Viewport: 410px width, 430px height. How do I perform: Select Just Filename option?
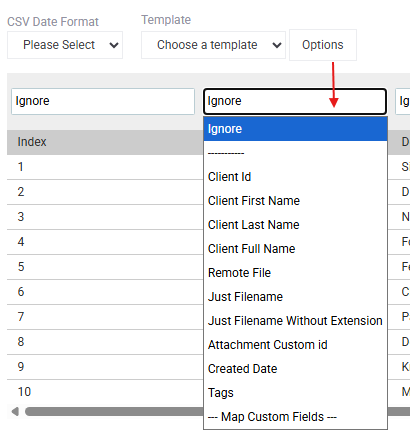tap(295, 297)
